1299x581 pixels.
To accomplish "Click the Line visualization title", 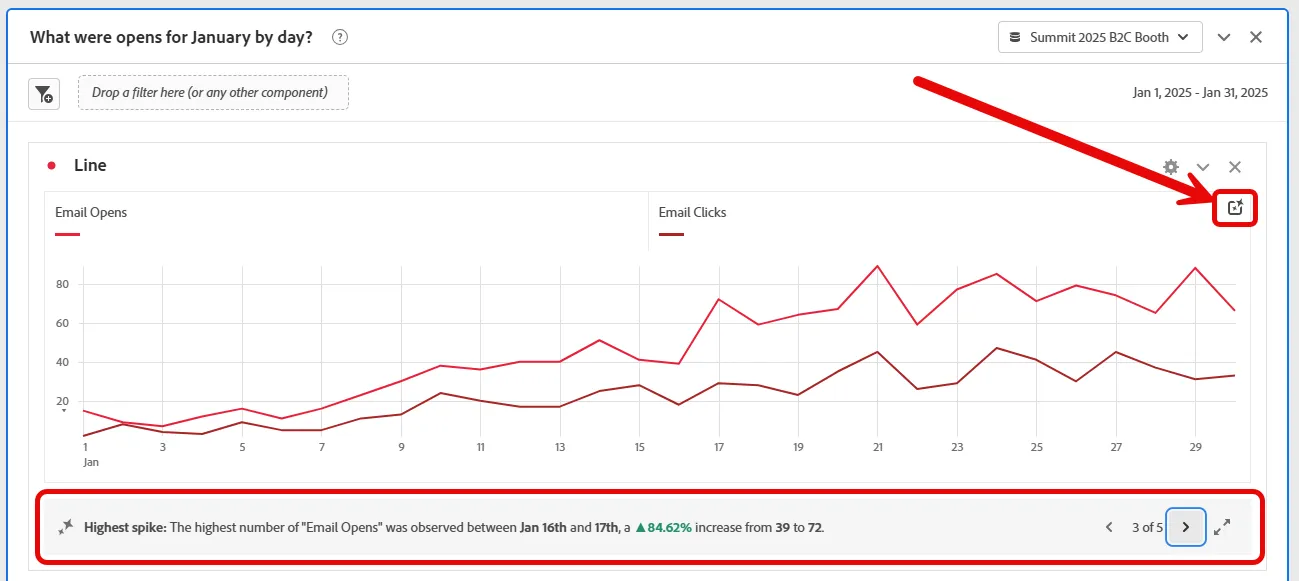I will point(90,165).
